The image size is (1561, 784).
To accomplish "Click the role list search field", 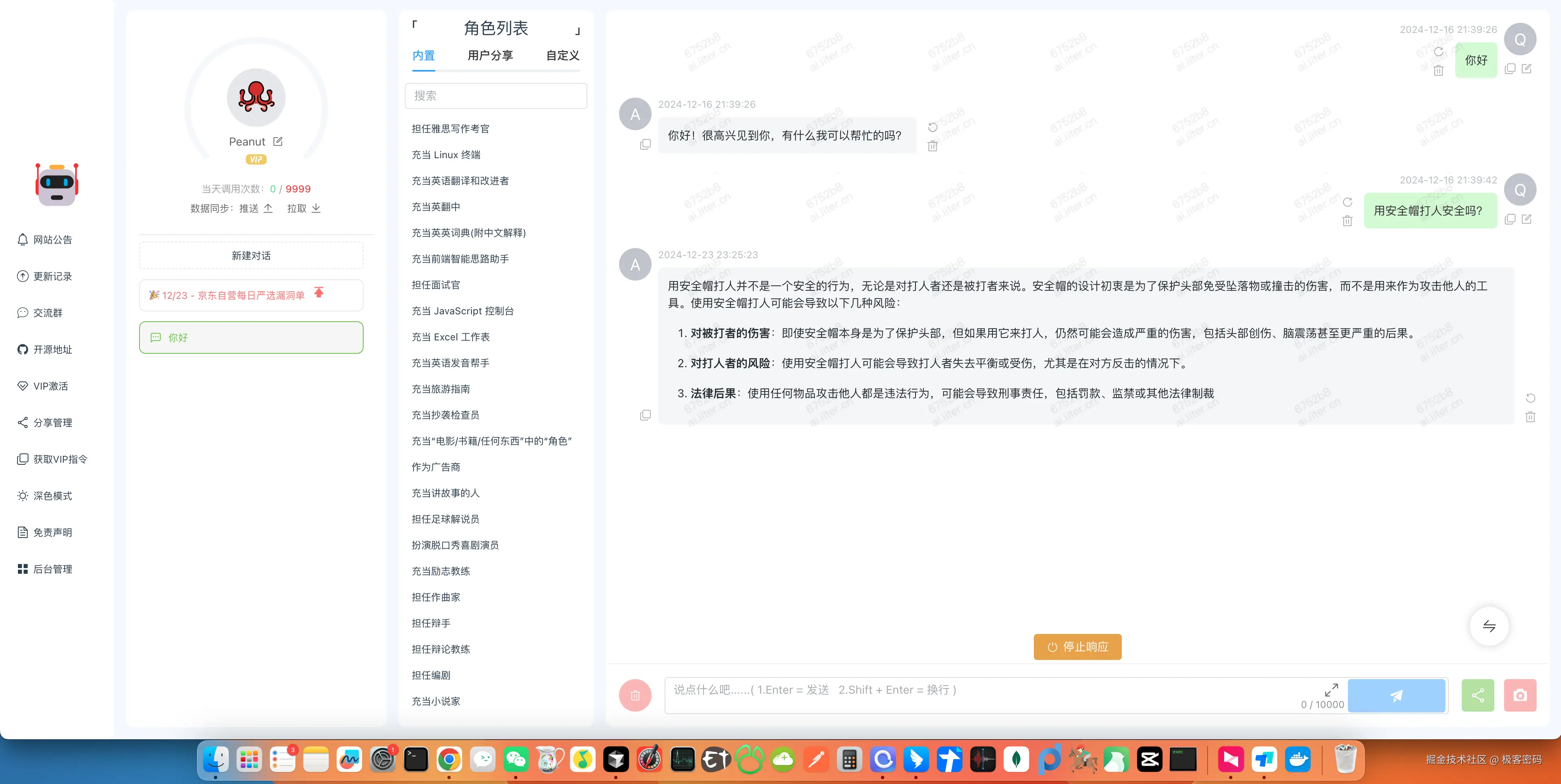I will coord(496,96).
